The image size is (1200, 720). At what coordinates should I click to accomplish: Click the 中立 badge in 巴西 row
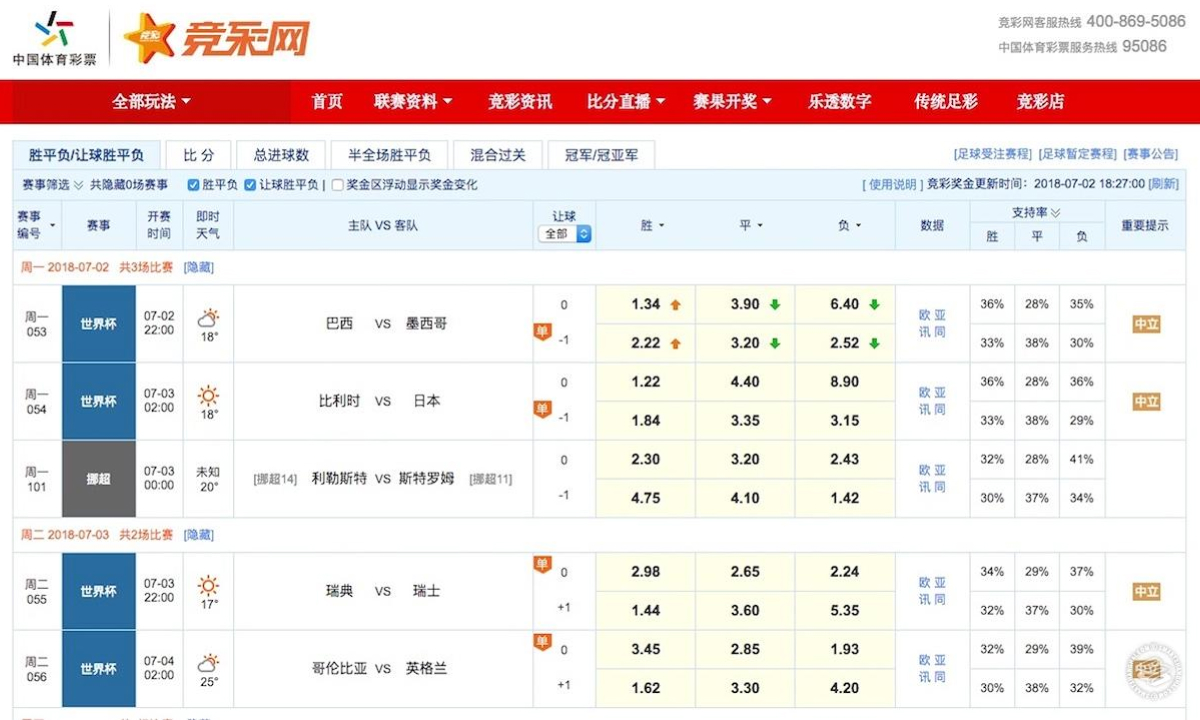[x=1146, y=323]
